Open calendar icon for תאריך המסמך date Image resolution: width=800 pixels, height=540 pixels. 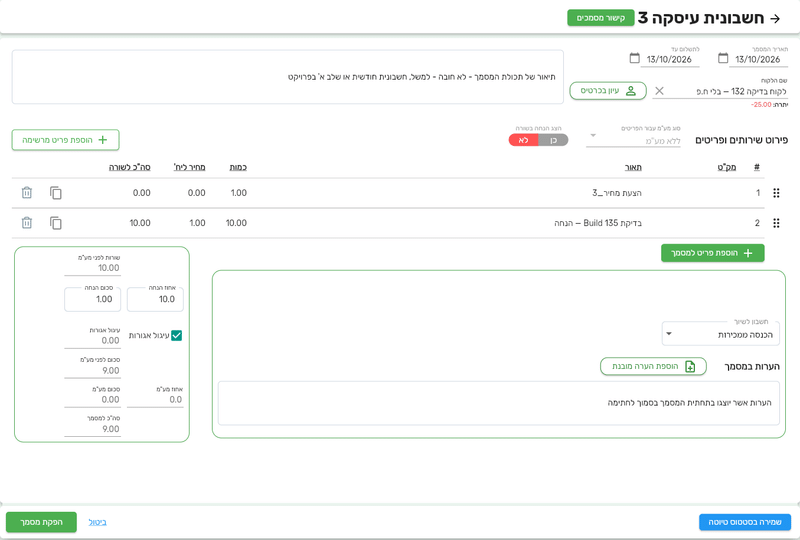(x=723, y=58)
